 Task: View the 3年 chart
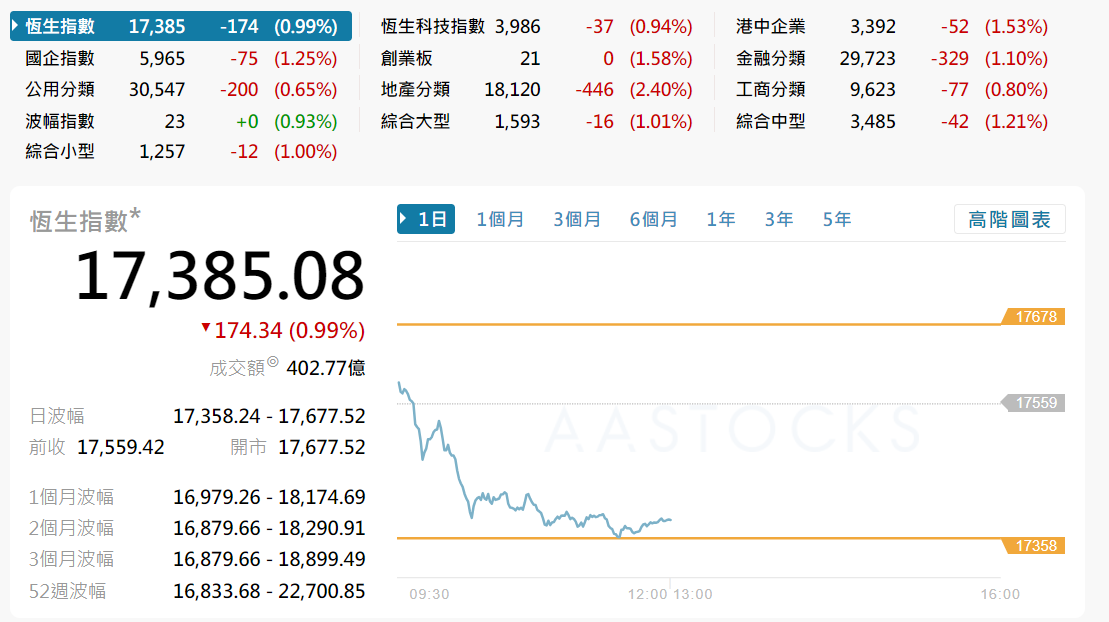778,219
